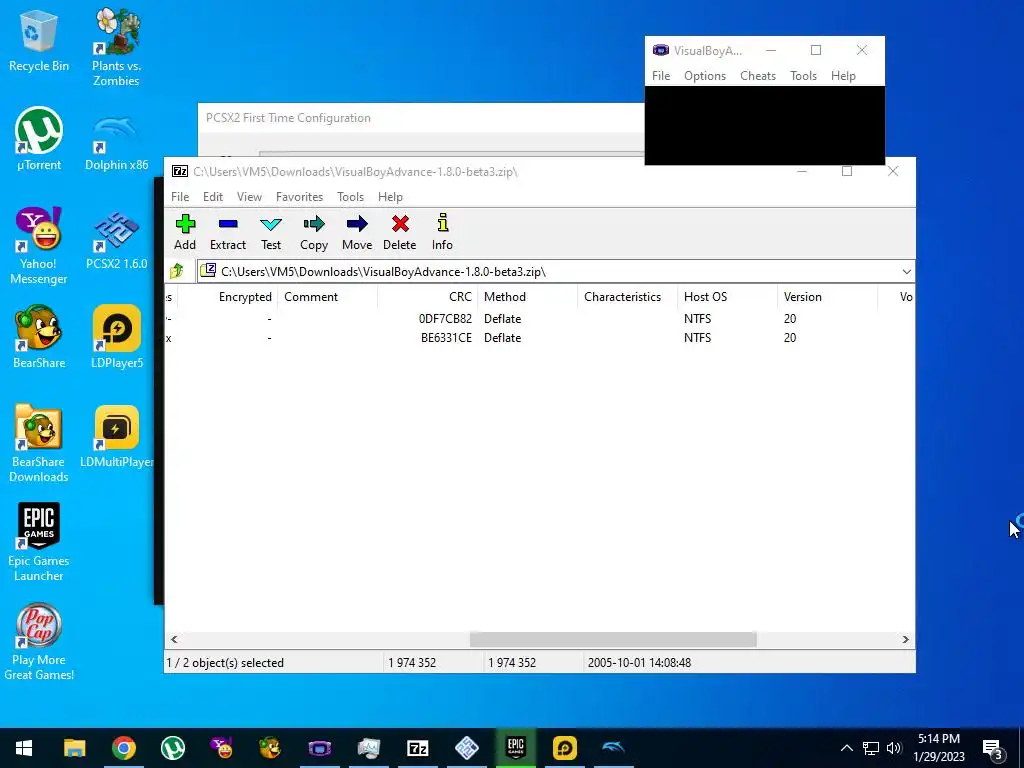Switch to LDPlayer taskbar button
The height and width of the screenshot is (768, 1024).
pos(564,748)
